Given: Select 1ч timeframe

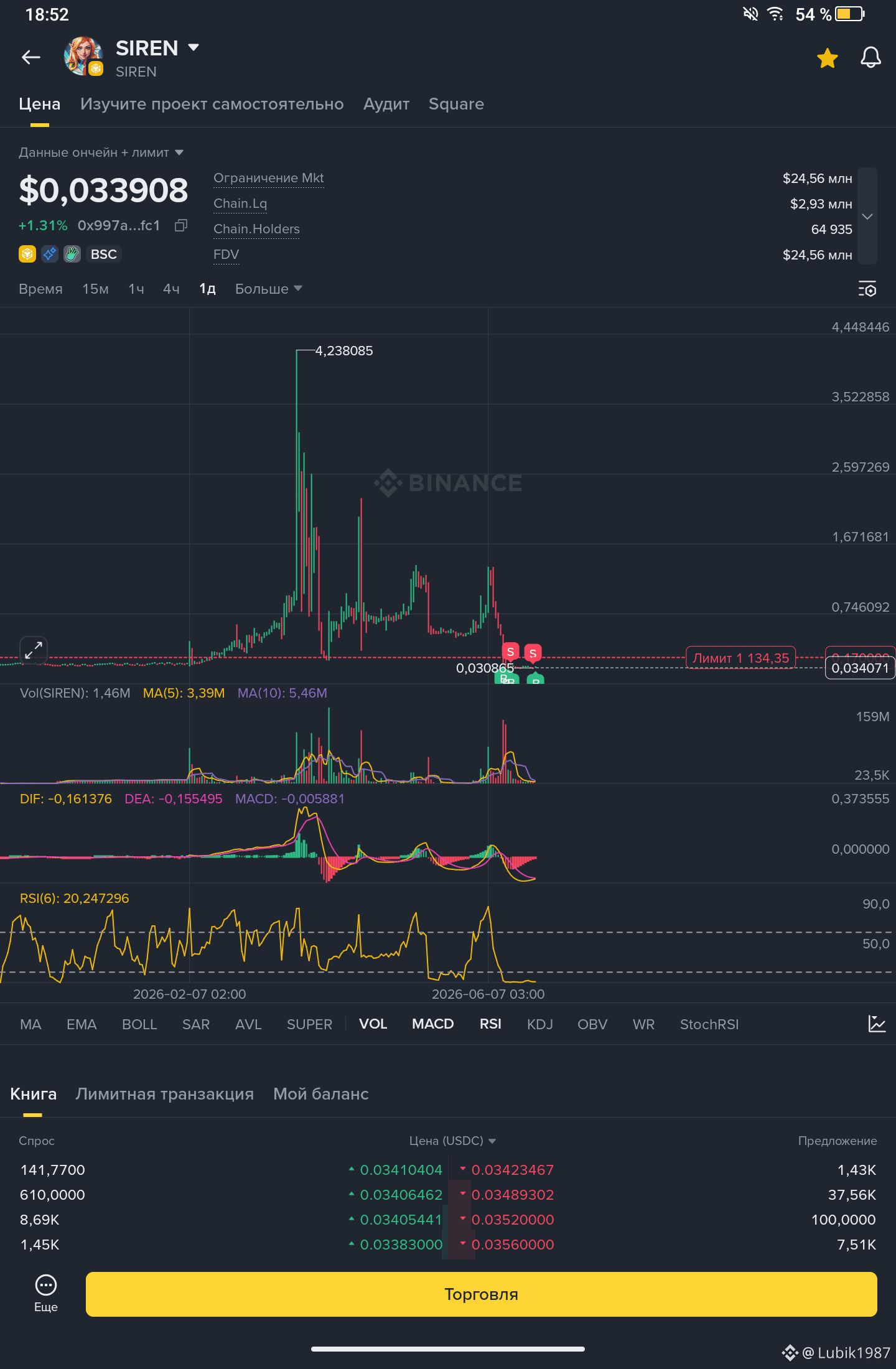Looking at the screenshot, I should 136,289.
